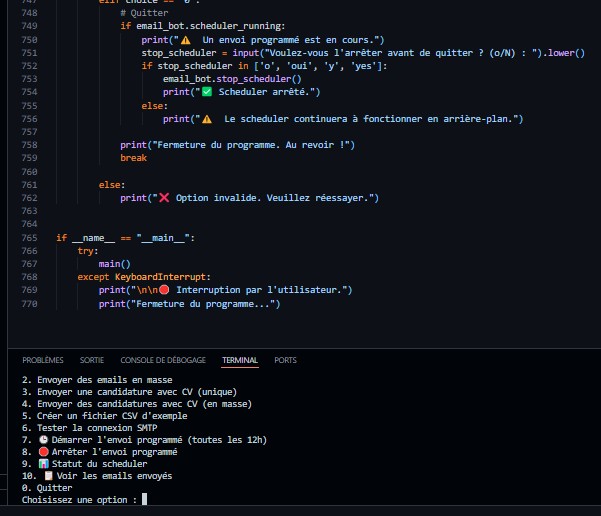Click terminal line '7. Démarrer l'envoi programmé'
The width and height of the screenshot is (601, 516).
point(144,439)
